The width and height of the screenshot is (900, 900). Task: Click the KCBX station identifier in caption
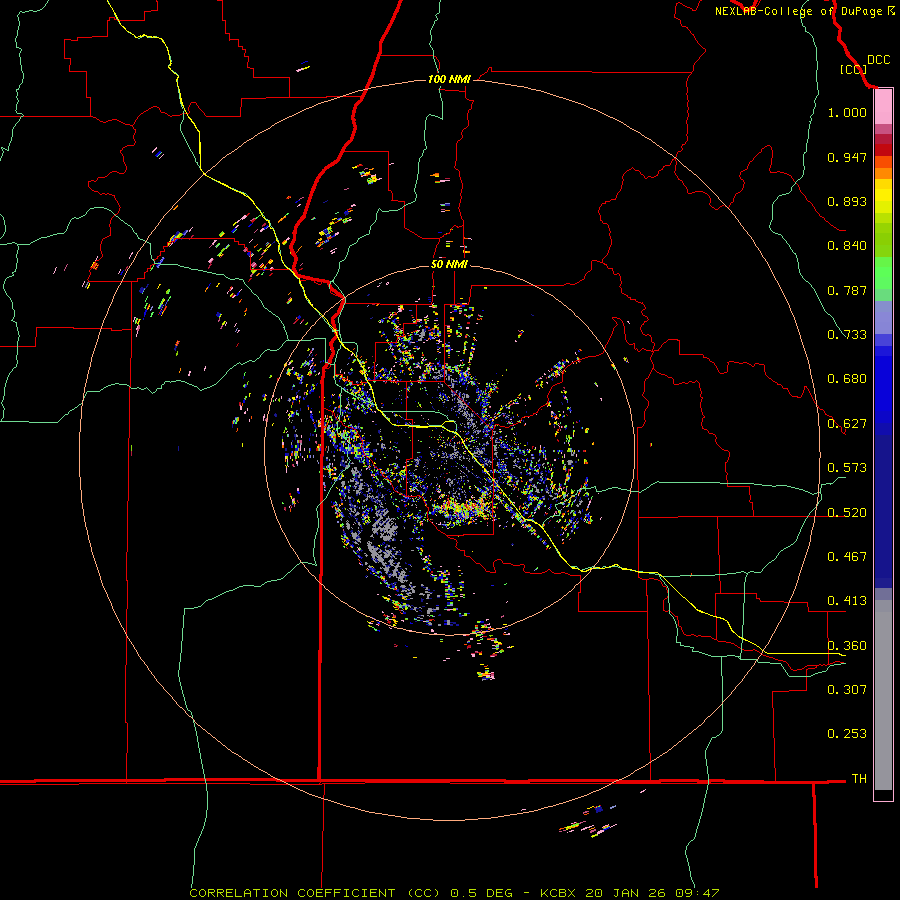point(557,893)
